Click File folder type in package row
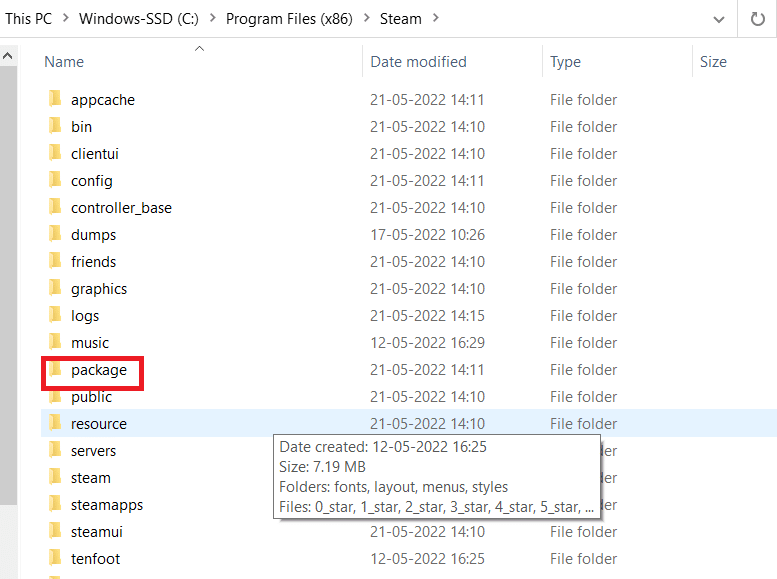The image size is (777, 579). (583, 370)
